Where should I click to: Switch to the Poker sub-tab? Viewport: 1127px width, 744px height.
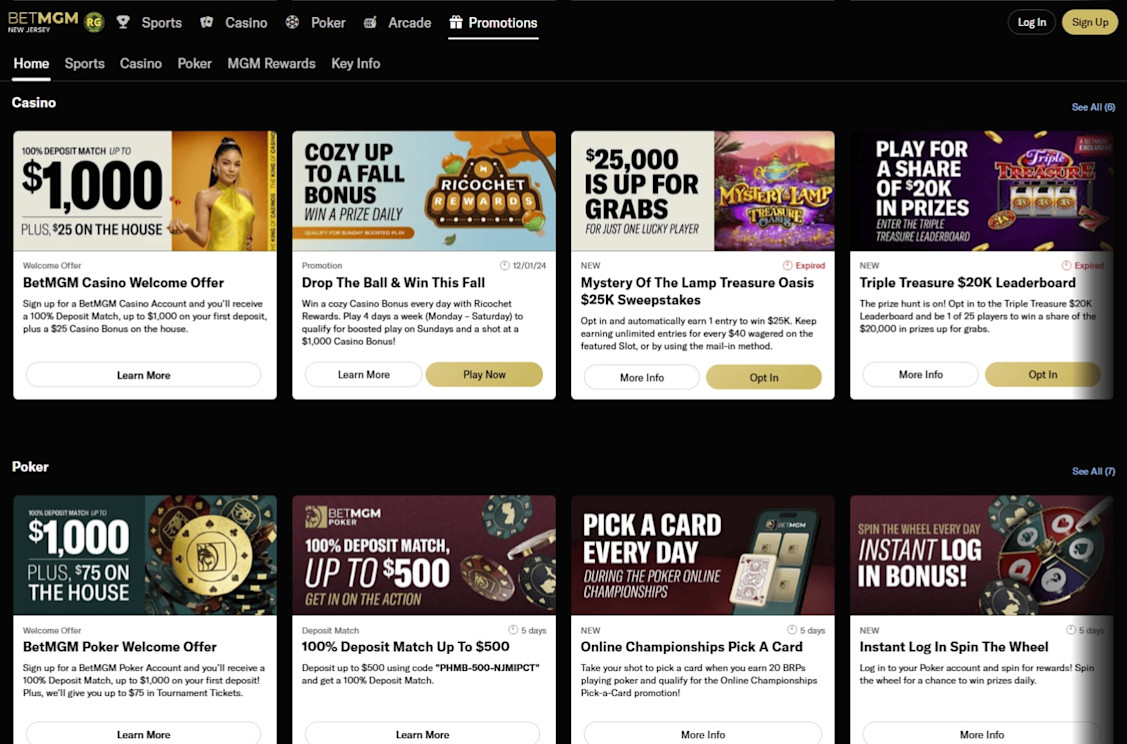tap(195, 63)
